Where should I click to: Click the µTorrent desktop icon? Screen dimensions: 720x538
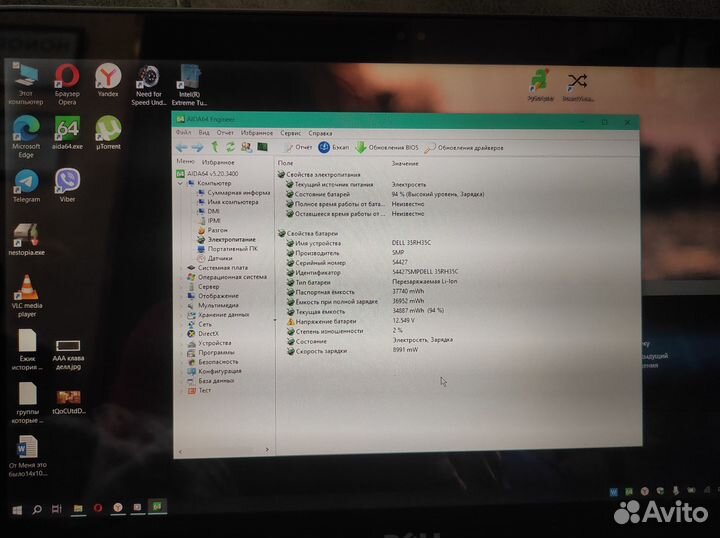(108, 133)
